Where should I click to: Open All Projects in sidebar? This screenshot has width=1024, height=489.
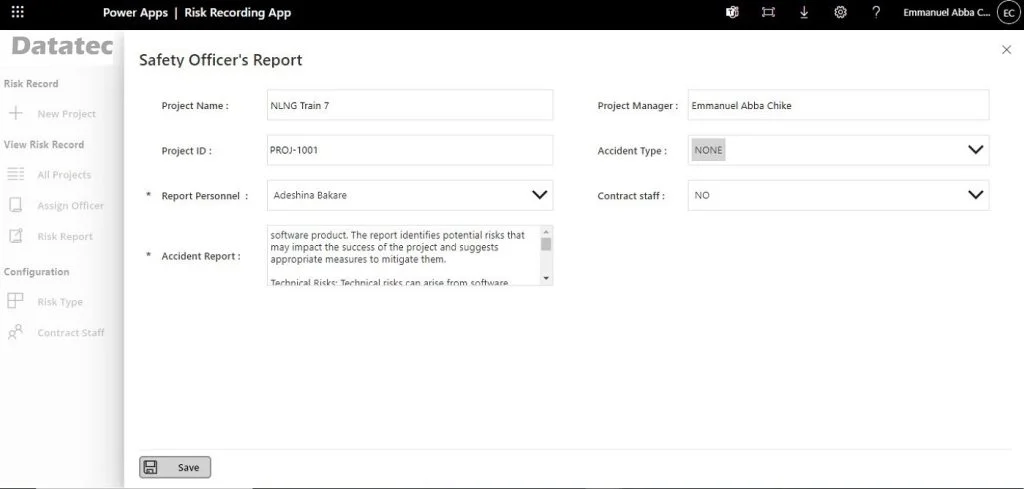click(x=64, y=175)
